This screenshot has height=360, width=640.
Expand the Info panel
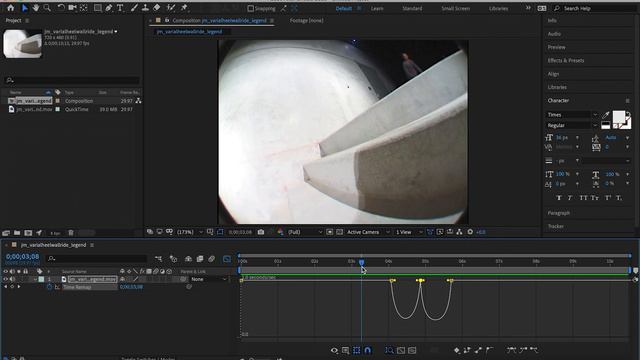pyautogui.click(x=552, y=20)
